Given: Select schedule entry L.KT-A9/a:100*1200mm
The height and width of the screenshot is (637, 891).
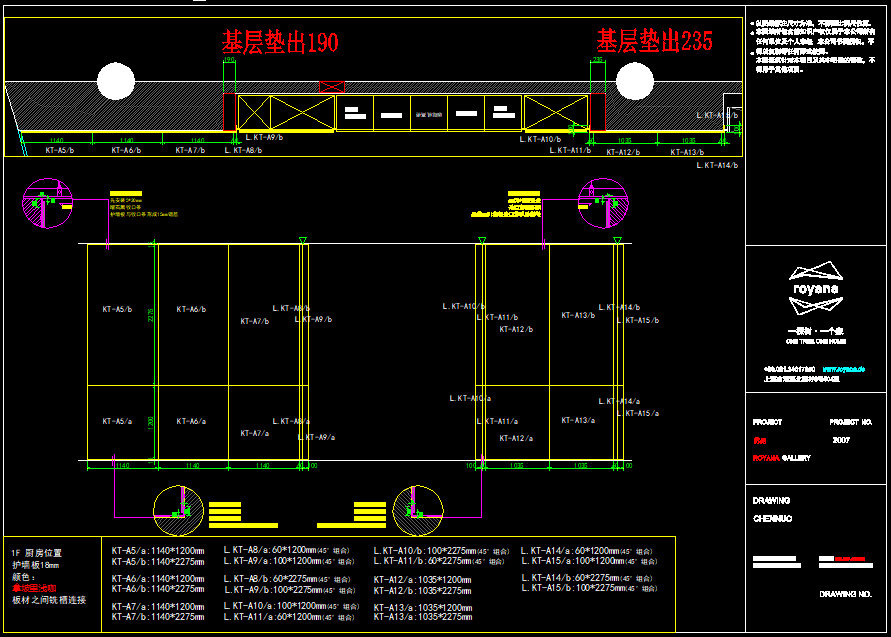Looking at the screenshot, I should pyautogui.click(x=289, y=561).
